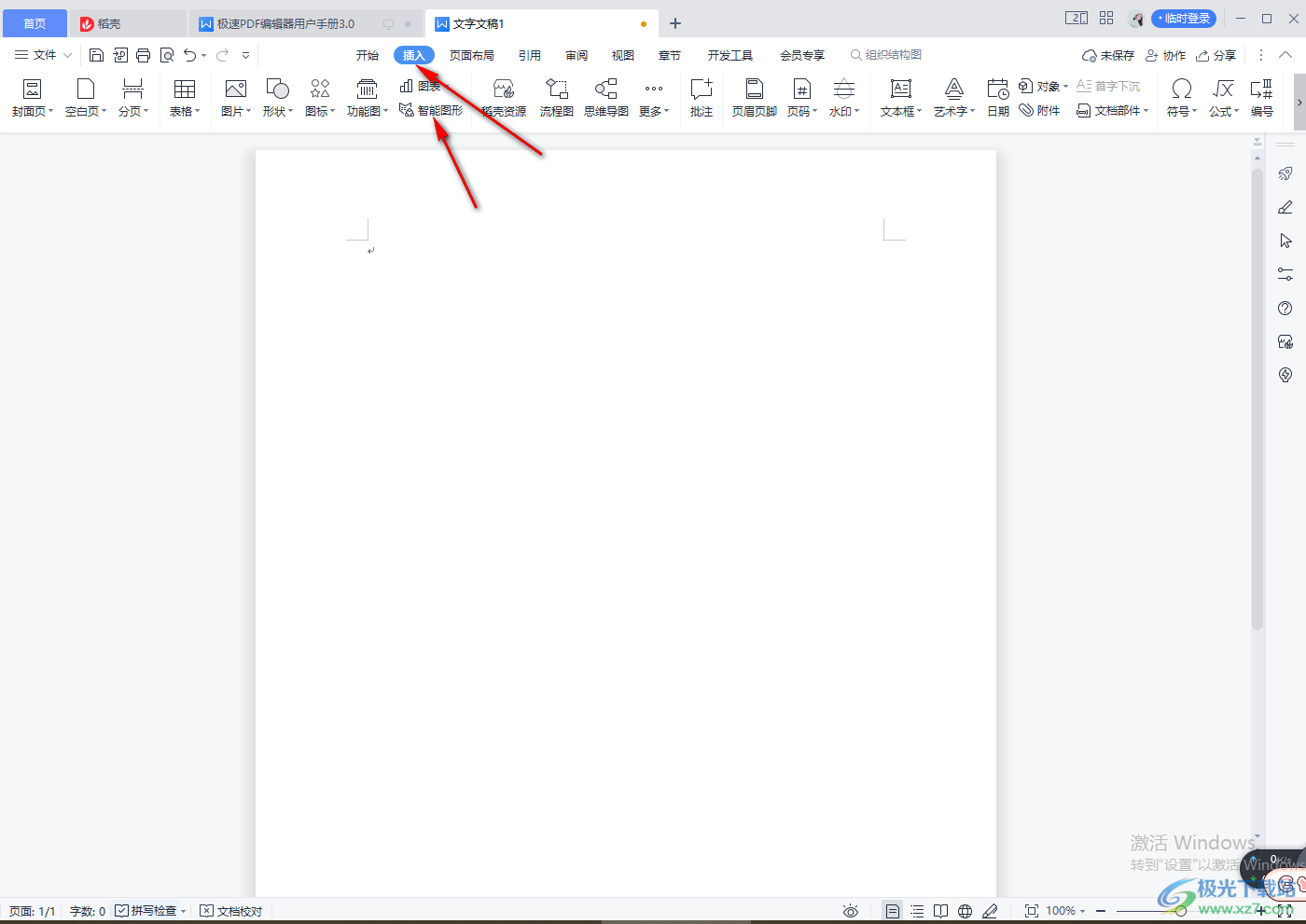Switch to outline view in status bar
The height and width of the screenshot is (924, 1306).
917,911
